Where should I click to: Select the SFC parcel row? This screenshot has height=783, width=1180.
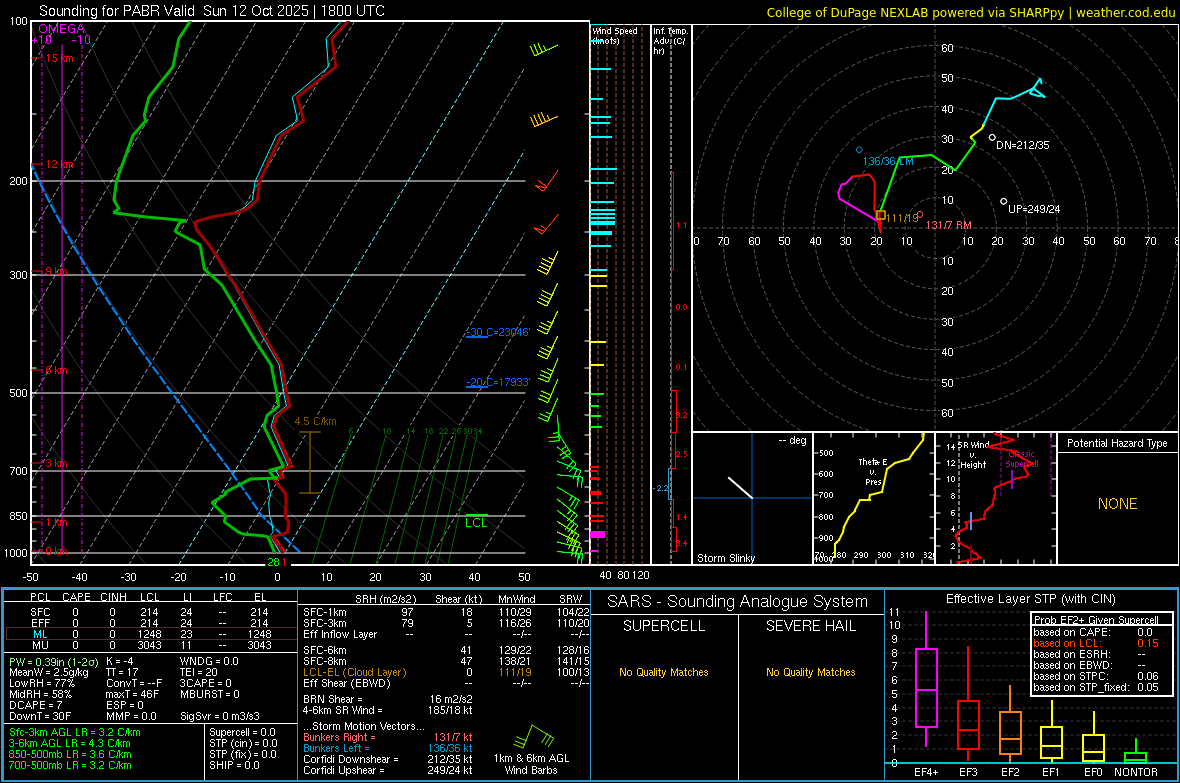pos(150,612)
